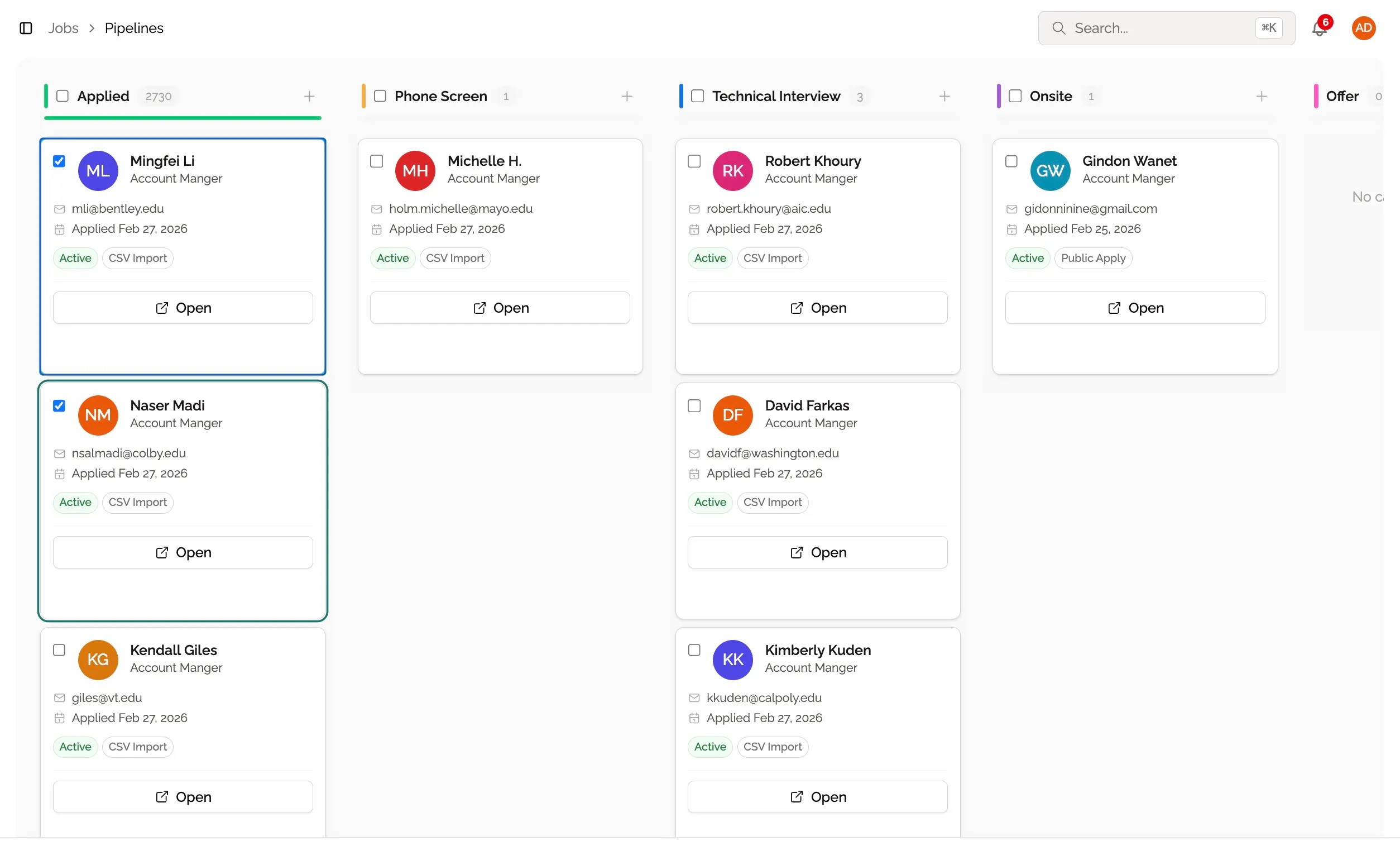Open the notifications bell
Screen dimensions: 1400x841
pos(1320,27)
